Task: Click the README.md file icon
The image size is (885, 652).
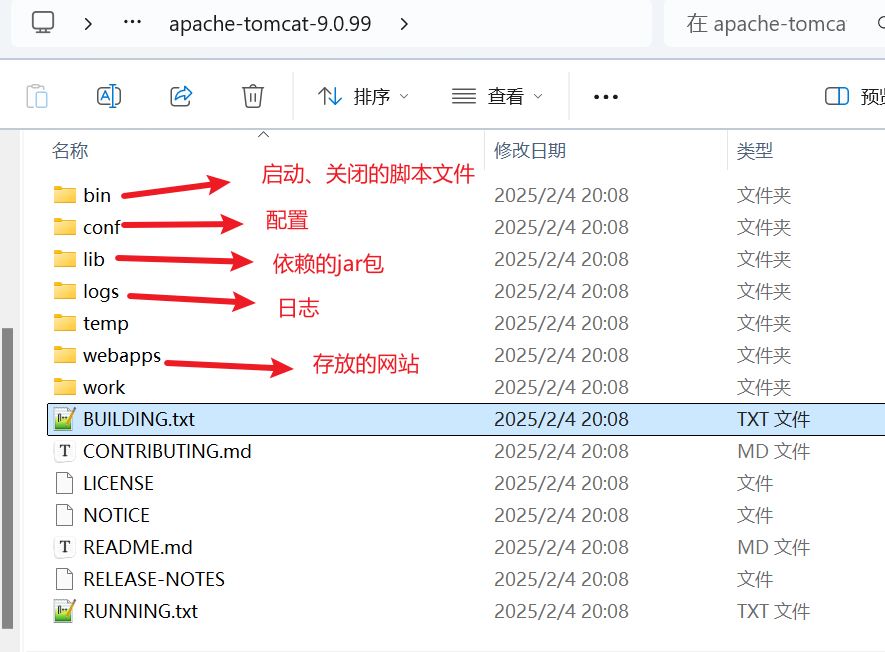Action: 64,547
